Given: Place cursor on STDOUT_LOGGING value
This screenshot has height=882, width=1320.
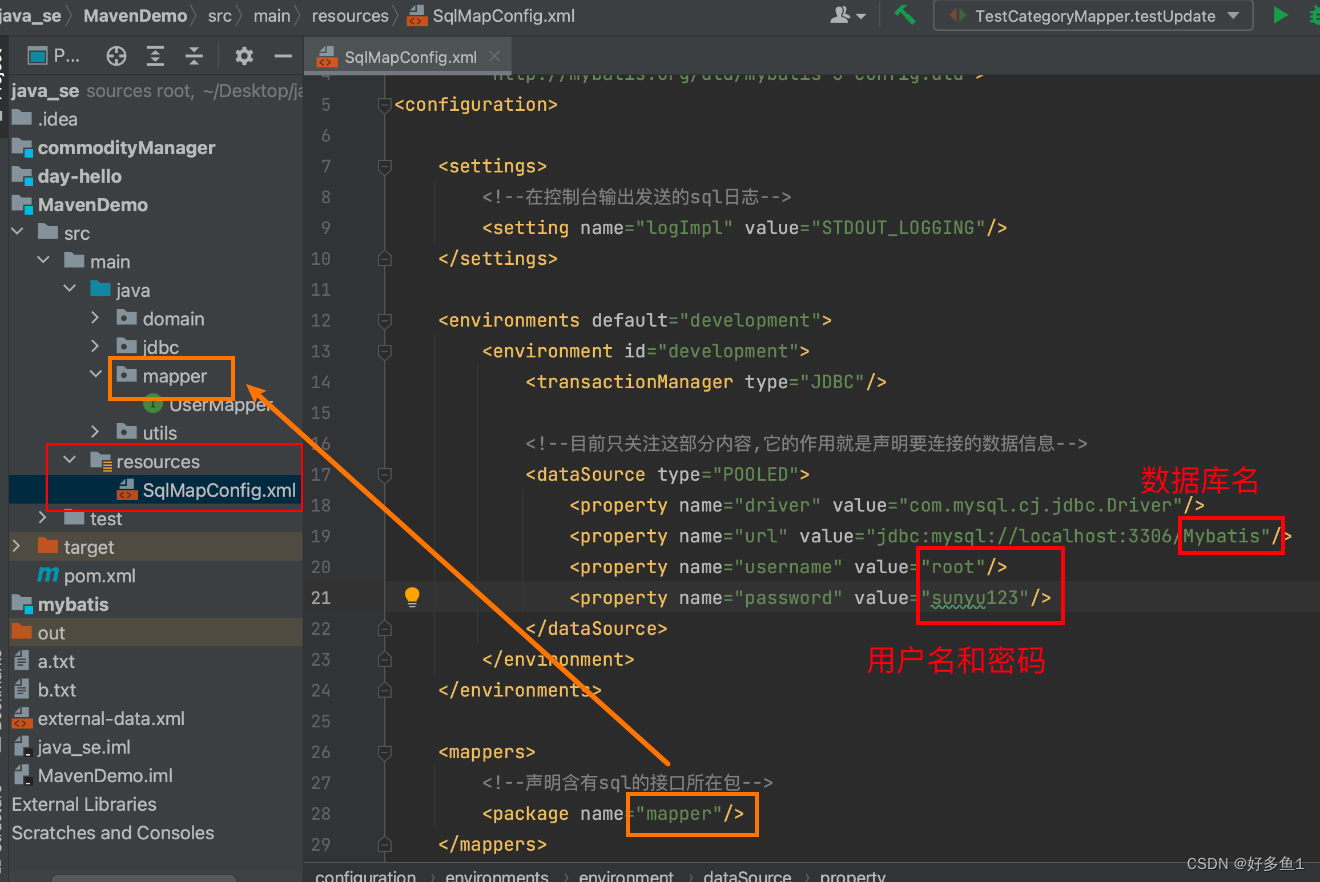Looking at the screenshot, I should click(898, 228).
